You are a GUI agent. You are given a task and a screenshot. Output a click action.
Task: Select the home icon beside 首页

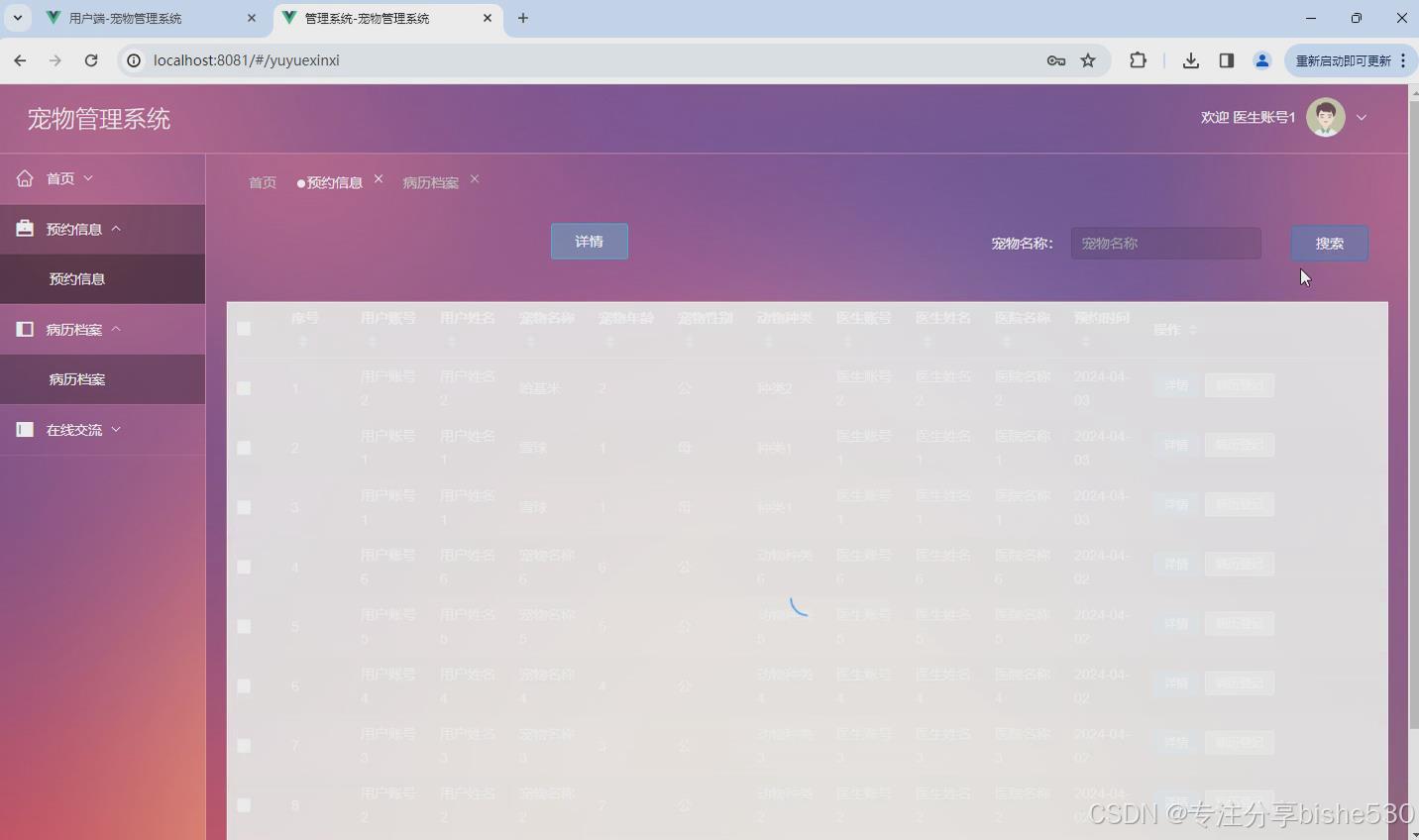24,177
